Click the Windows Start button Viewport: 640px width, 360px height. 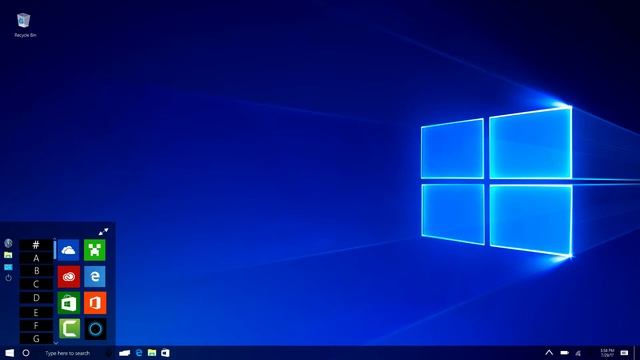coord(9,353)
